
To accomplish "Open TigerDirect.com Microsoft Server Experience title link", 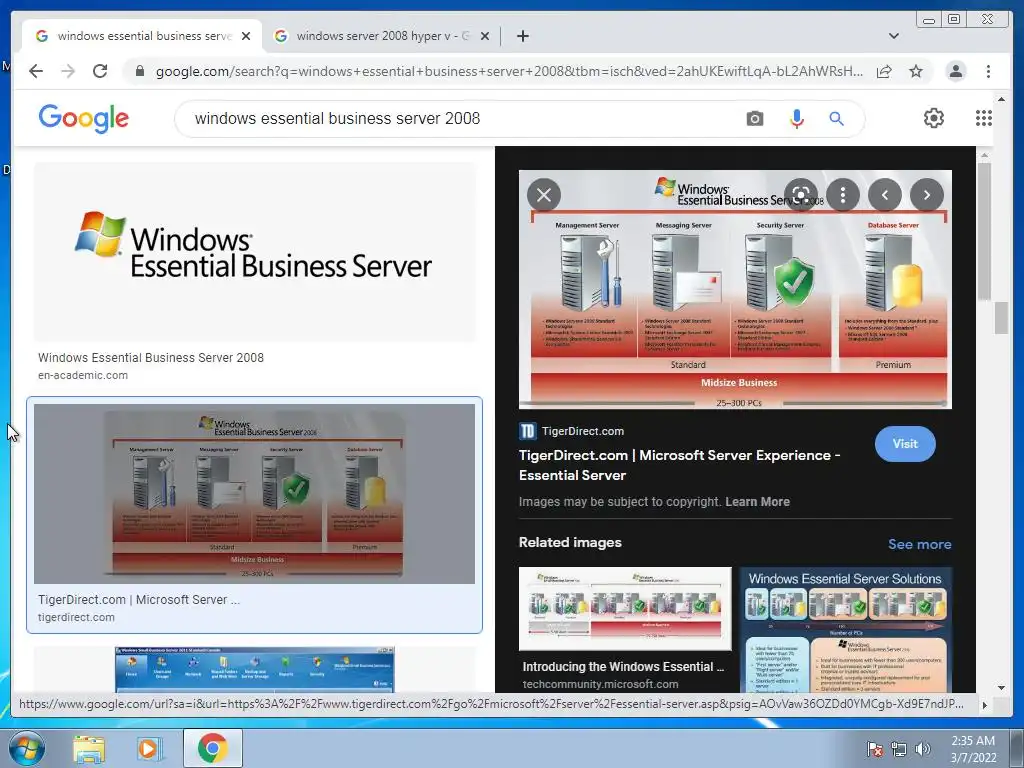I will 679,465.
